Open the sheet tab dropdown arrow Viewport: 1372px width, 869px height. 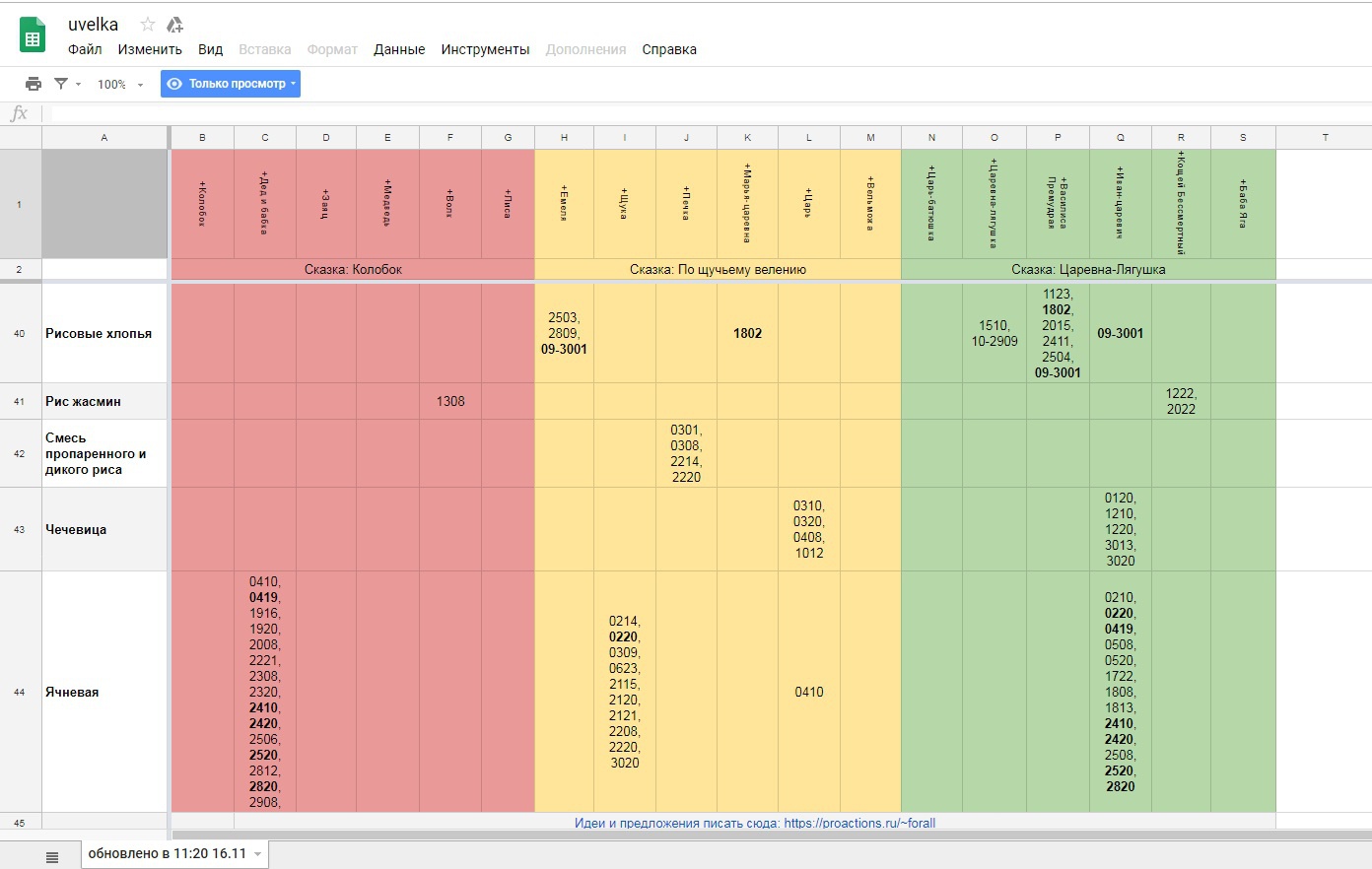(x=258, y=854)
